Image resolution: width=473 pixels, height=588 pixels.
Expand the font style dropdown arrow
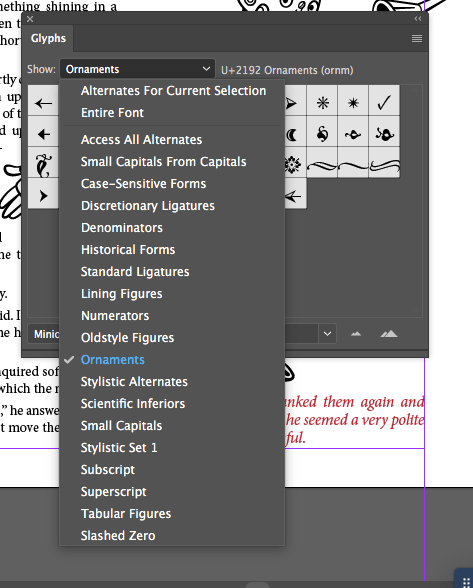[327, 334]
